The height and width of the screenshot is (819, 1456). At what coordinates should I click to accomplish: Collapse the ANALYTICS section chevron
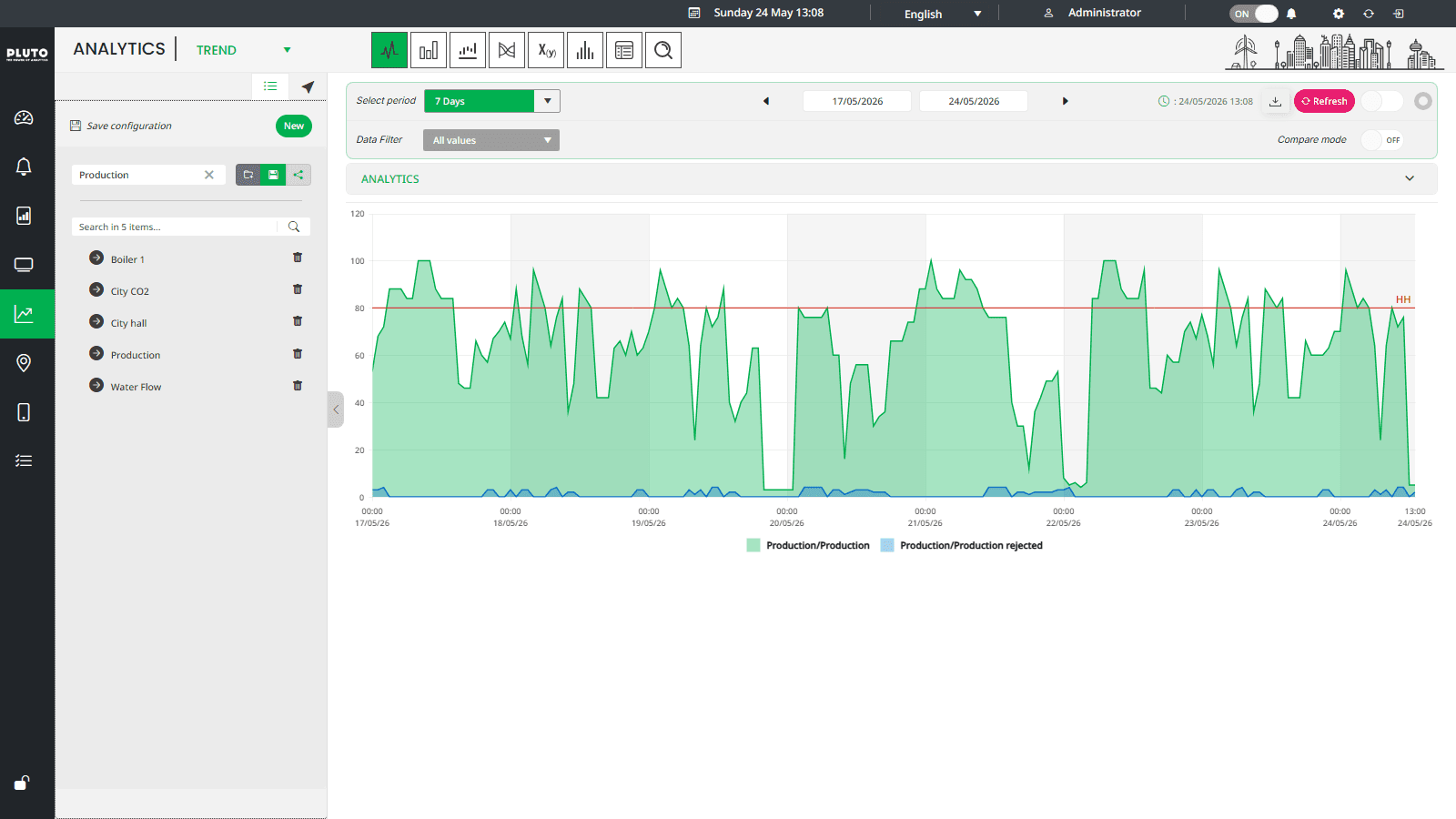pyautogui.click(x=1410, y=178)
